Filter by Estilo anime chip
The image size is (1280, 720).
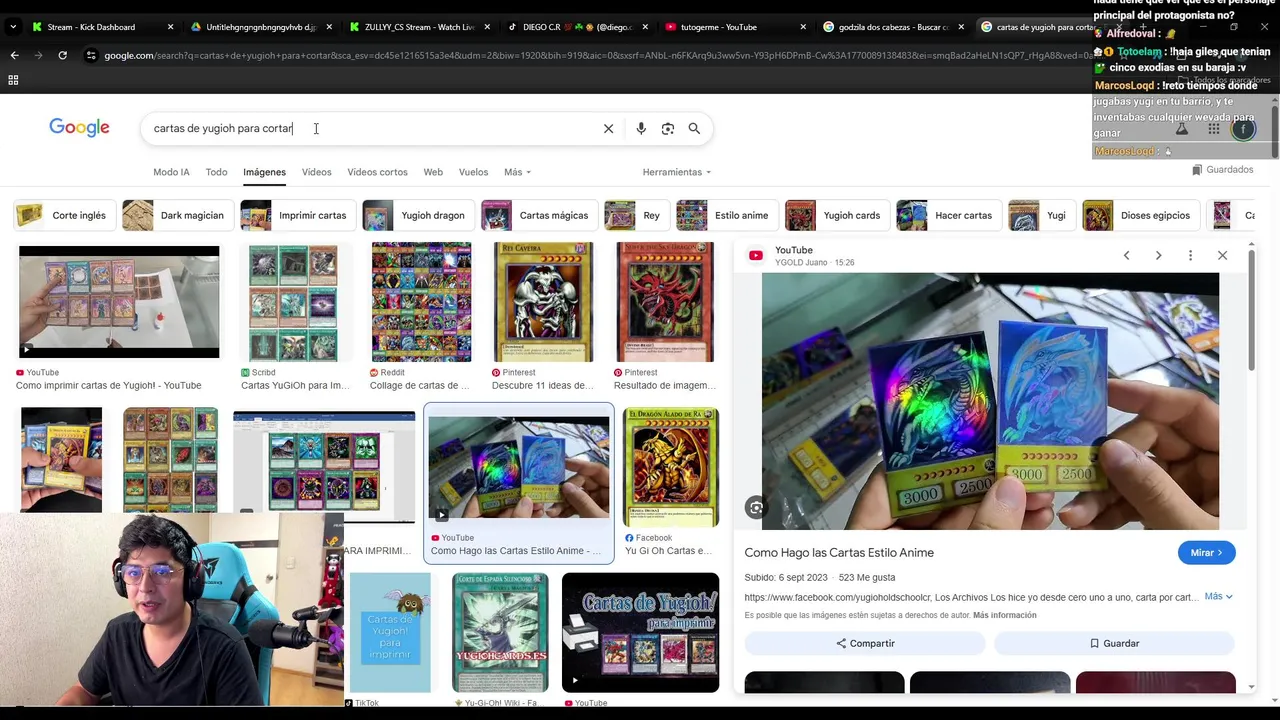(725, 215)
